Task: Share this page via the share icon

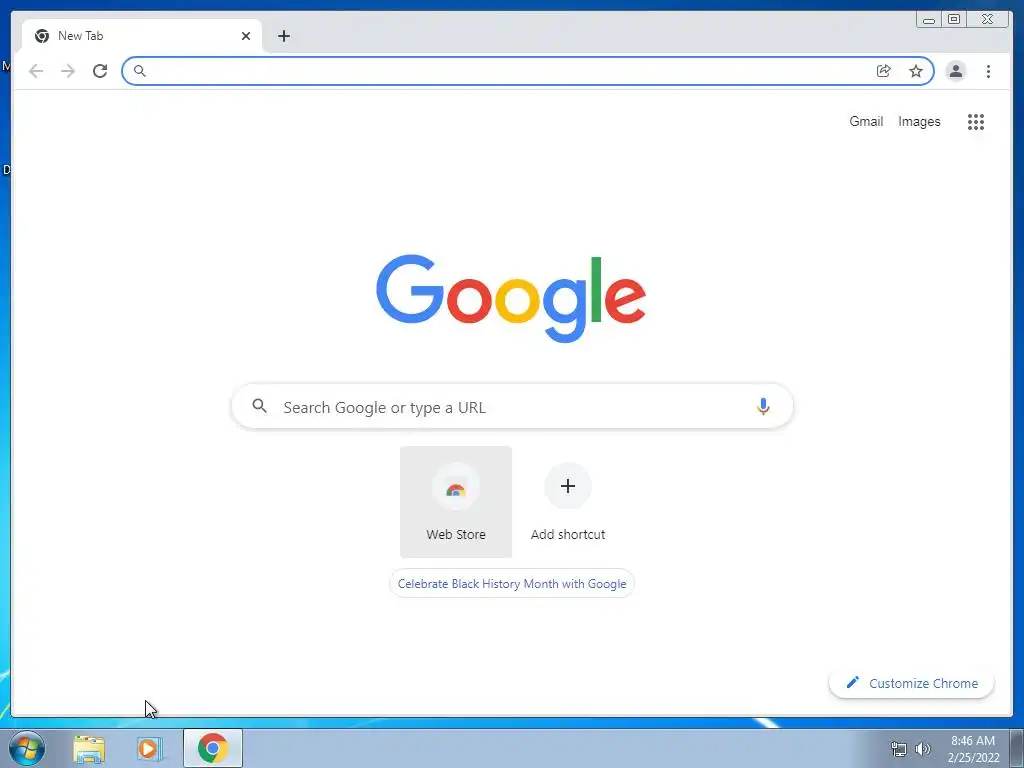Action: 884,71
